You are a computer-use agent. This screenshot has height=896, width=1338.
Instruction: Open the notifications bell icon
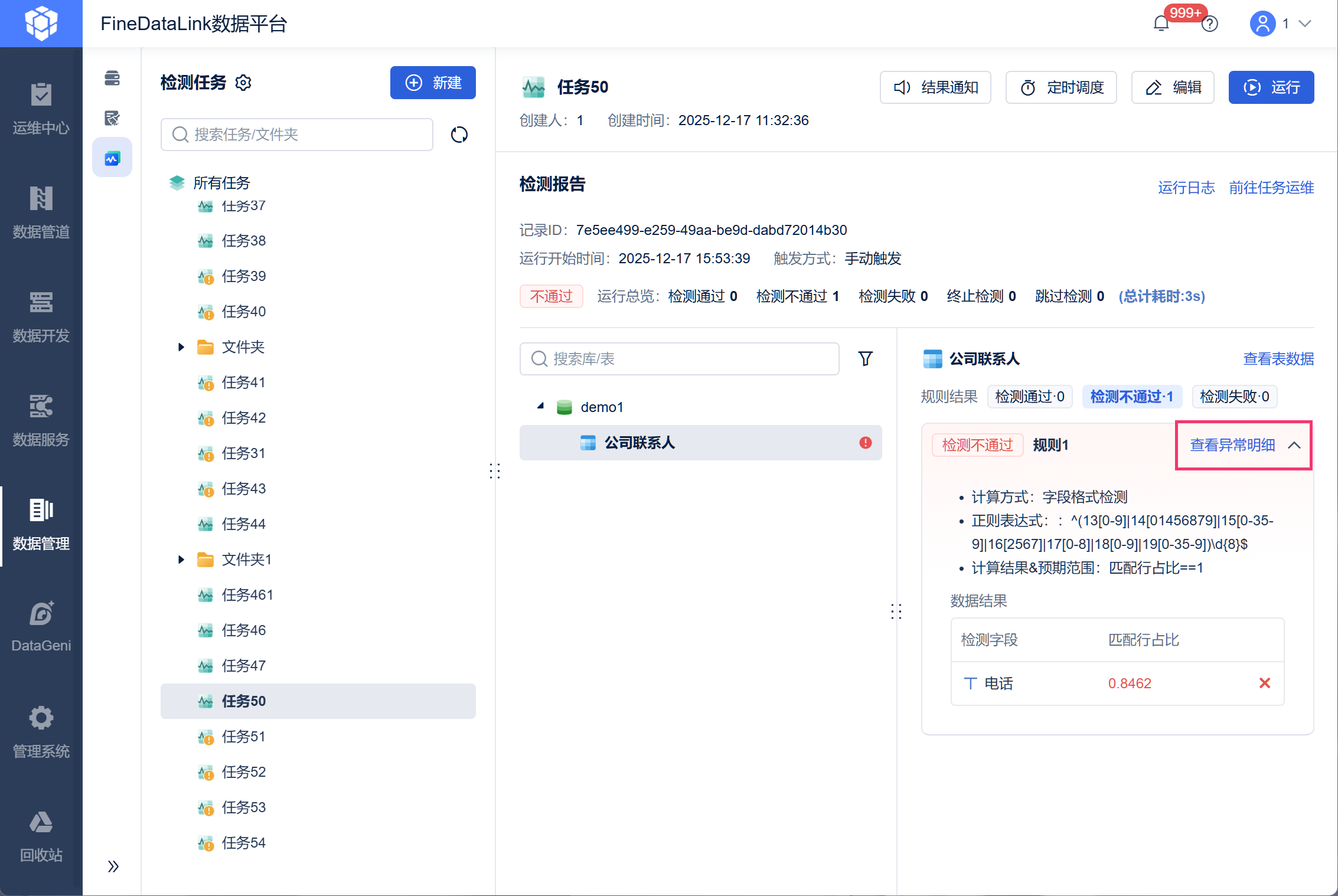click(1161, 24)
